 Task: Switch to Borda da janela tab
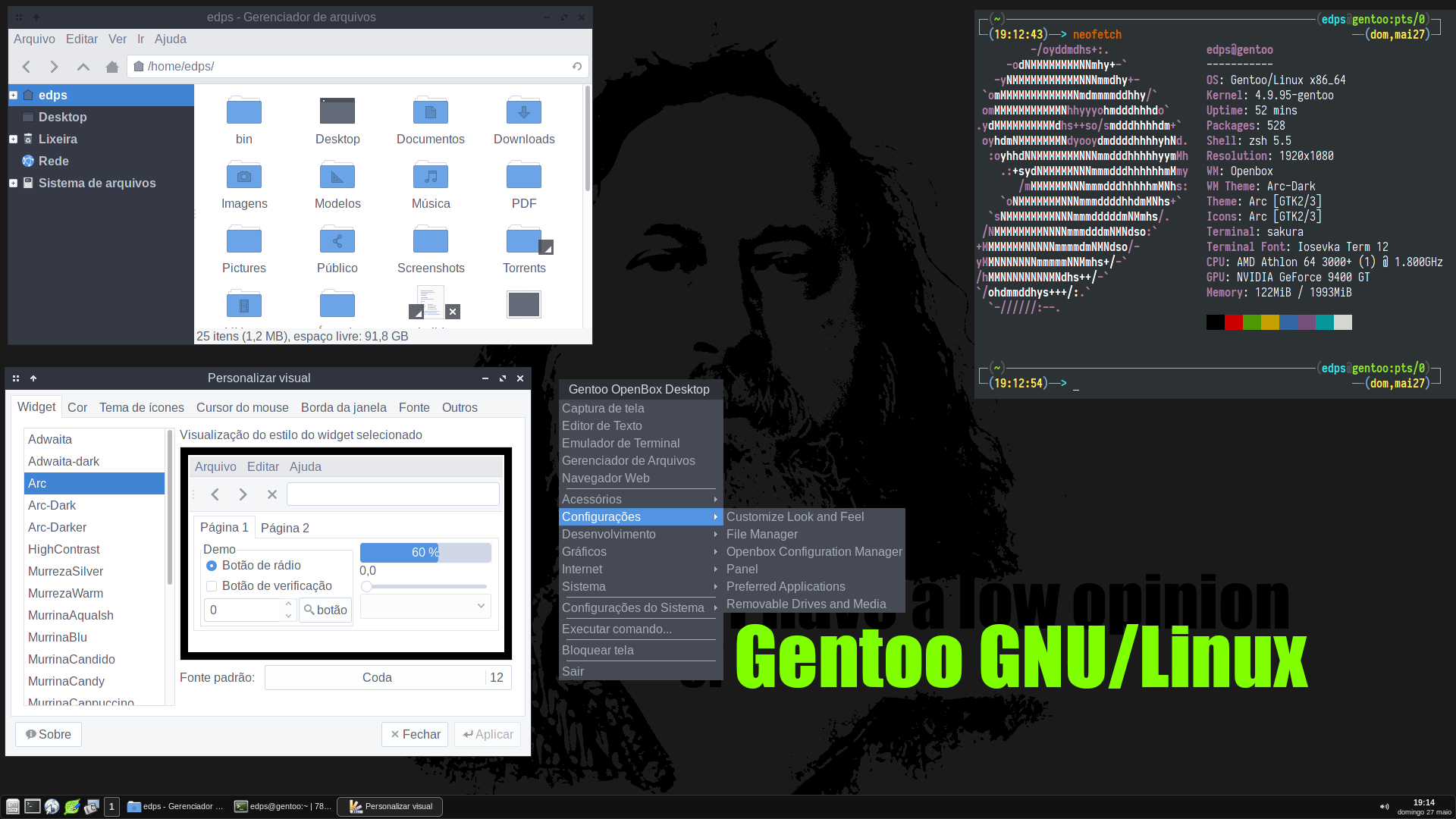click(344, 408)
